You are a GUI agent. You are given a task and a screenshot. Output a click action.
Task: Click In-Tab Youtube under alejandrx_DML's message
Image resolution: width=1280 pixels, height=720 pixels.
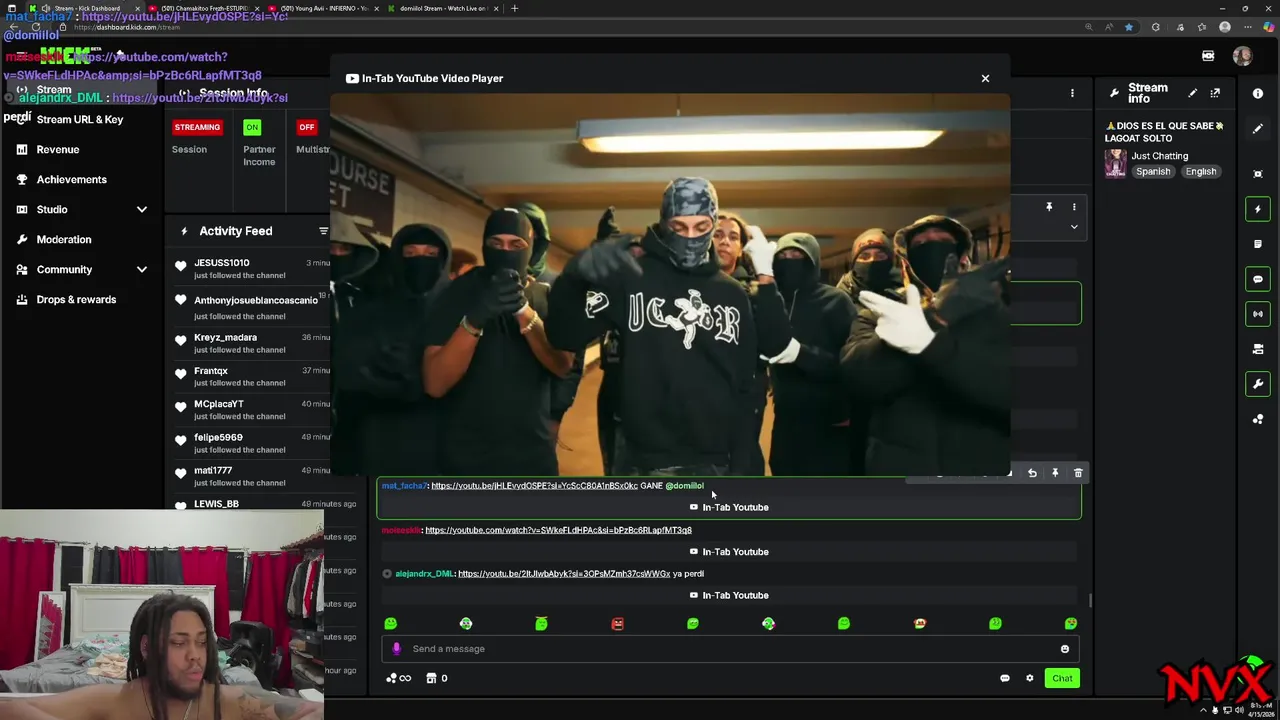pos(729,595)
